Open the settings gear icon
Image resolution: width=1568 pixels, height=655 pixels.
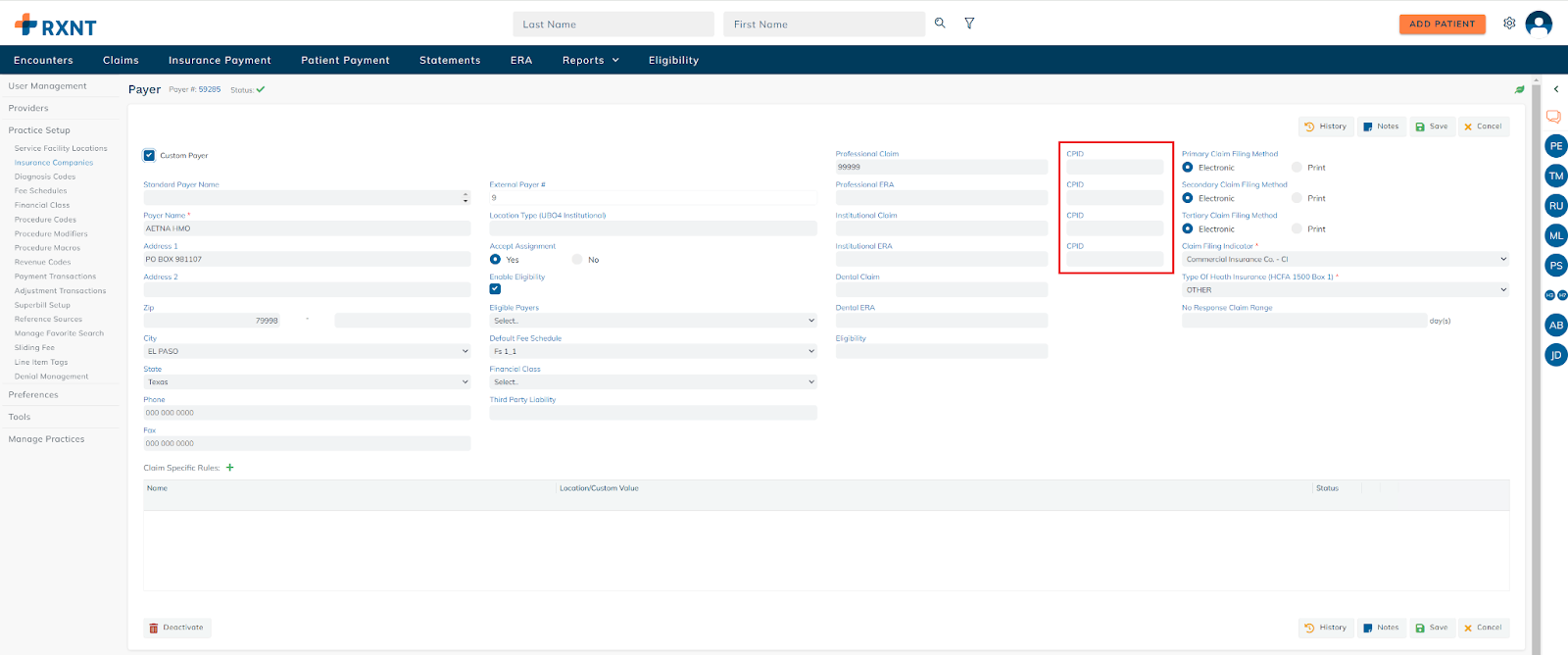click(x=1509, y=23)
